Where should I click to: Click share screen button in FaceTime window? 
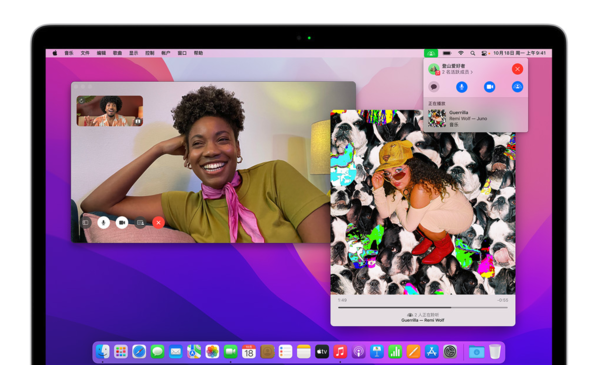140,222
